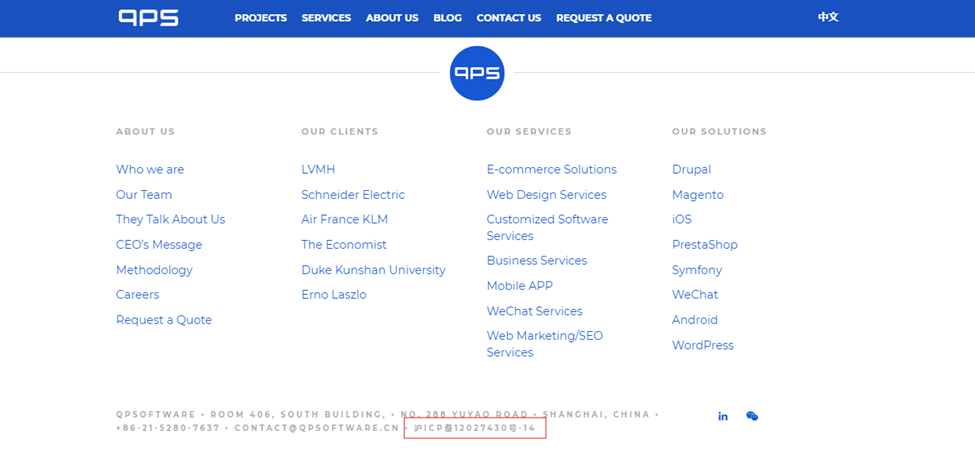The image size is (975, 461).
Task: Open the Projects menu item
Action: [260, 18]
